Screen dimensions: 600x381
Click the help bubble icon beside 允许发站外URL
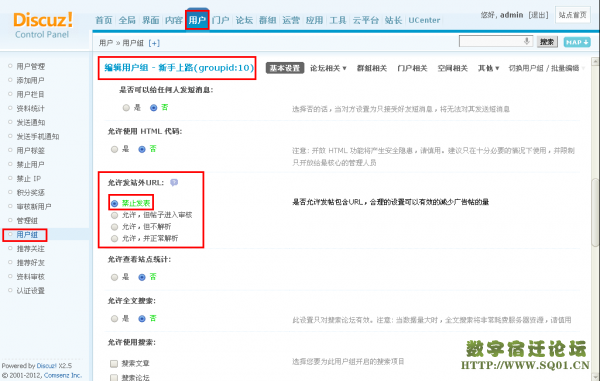click(x=174, y=182)
